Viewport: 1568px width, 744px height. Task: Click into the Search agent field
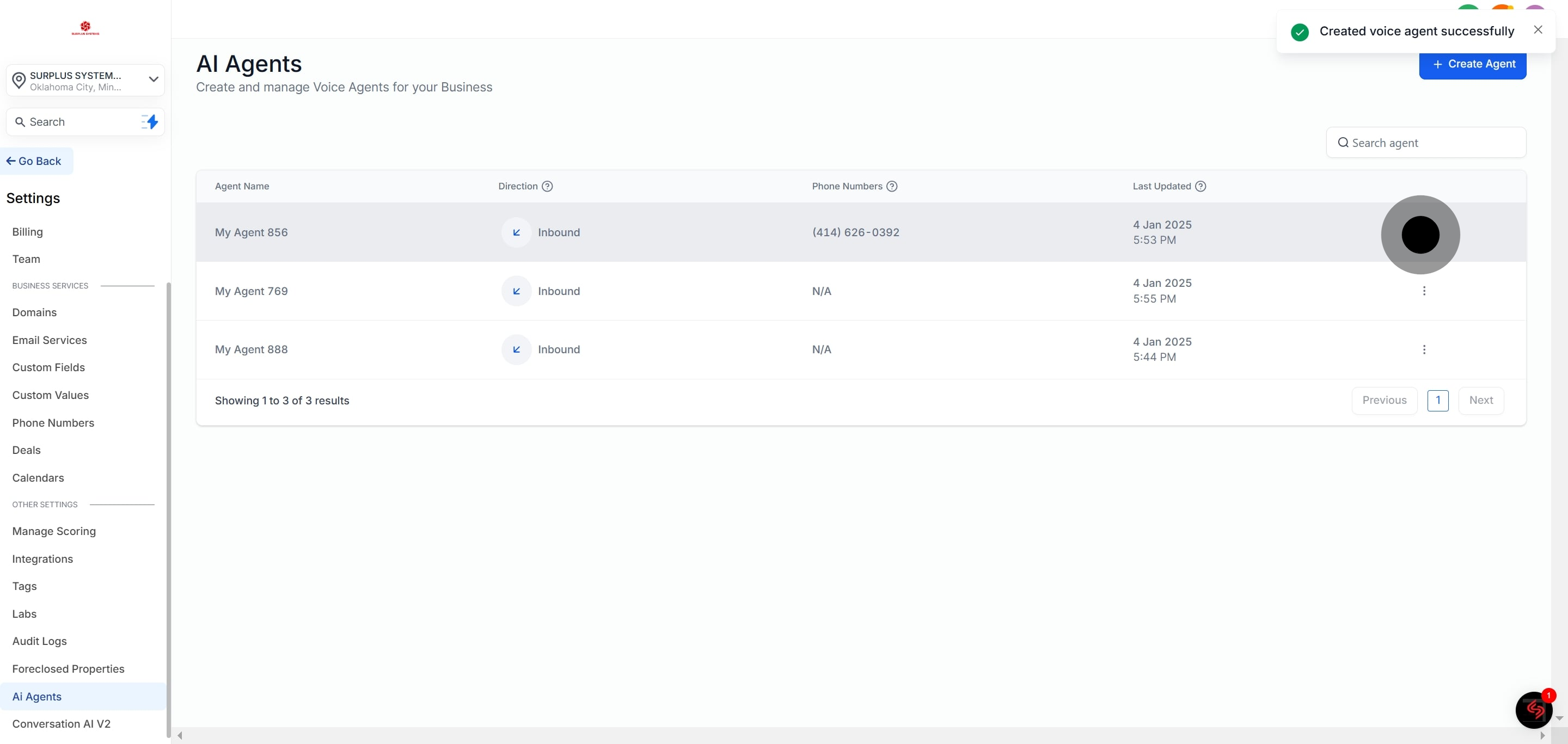point(1426,143)
